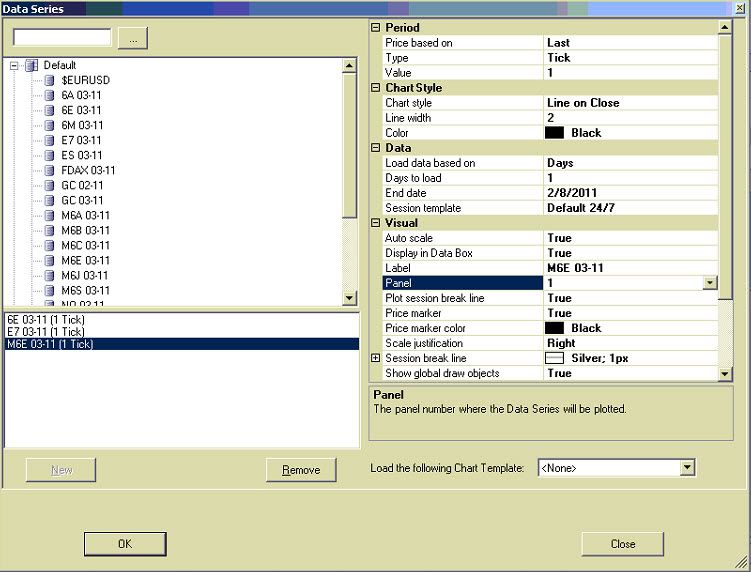Open the Chart Template dropdown
The width and height of the screenshot is (751, 572).
(x=686, y=467)
